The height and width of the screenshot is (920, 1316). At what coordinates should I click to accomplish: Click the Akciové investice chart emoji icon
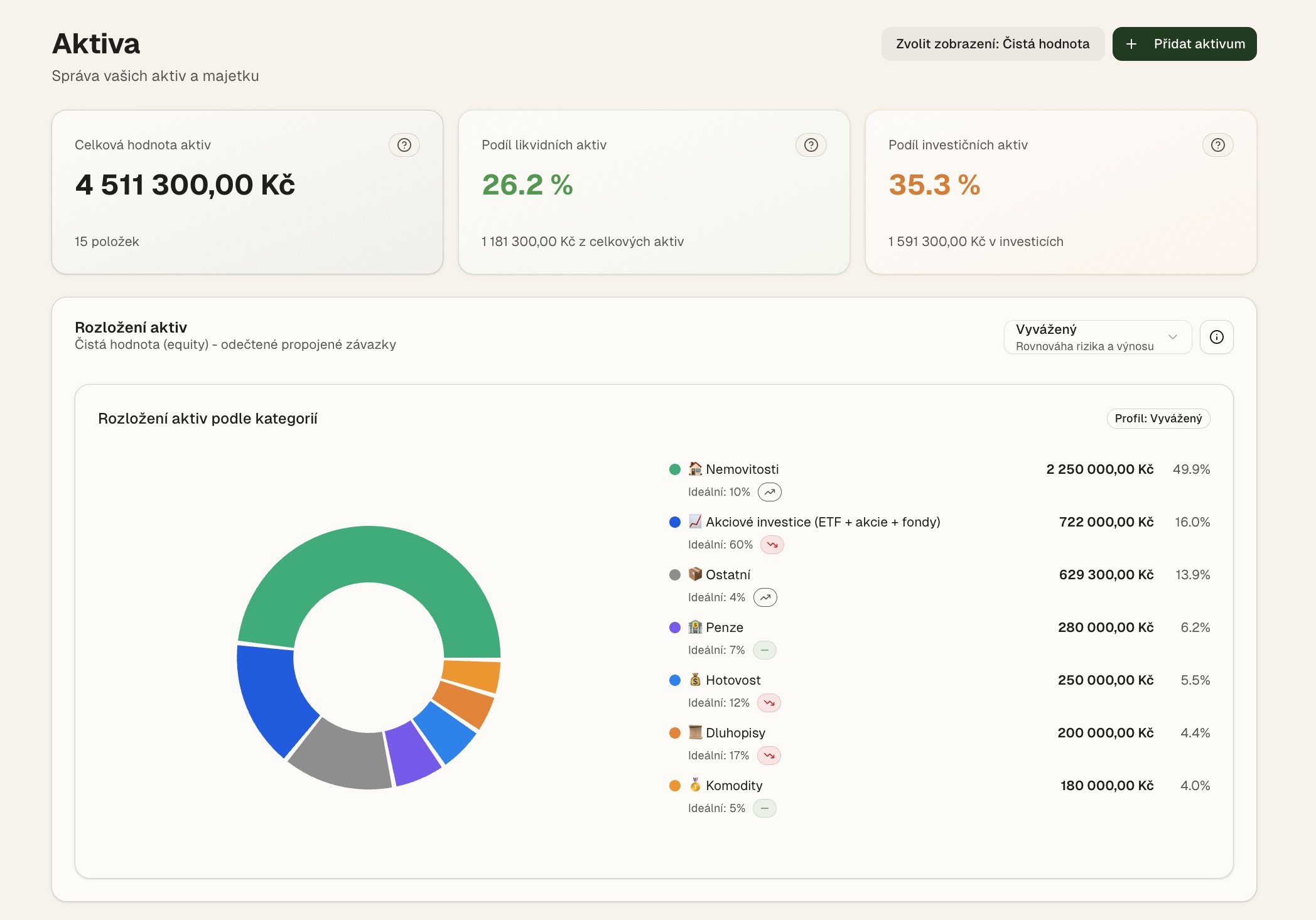695,522
